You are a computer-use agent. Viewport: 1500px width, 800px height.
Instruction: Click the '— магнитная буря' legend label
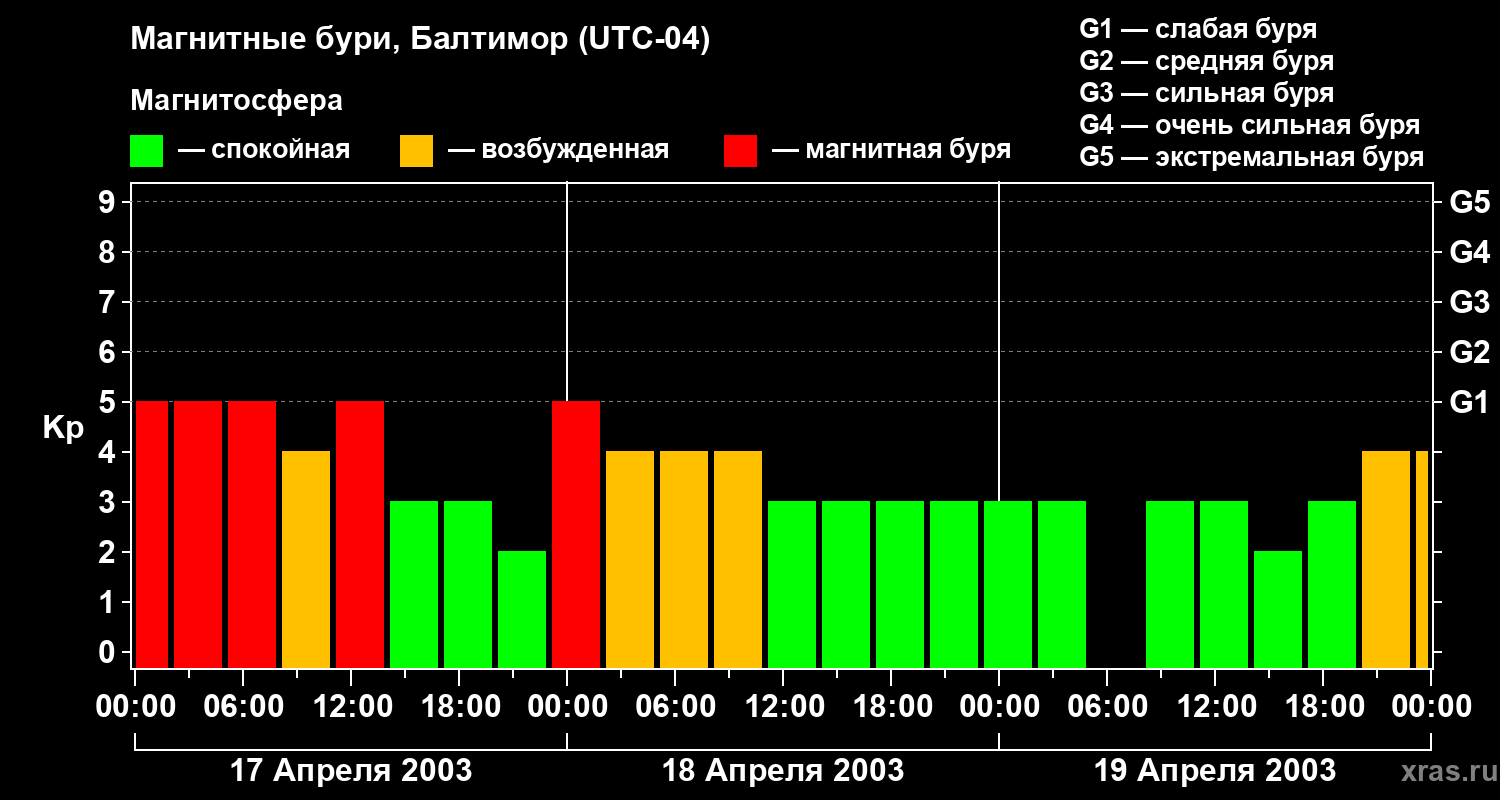pos(891,150)
